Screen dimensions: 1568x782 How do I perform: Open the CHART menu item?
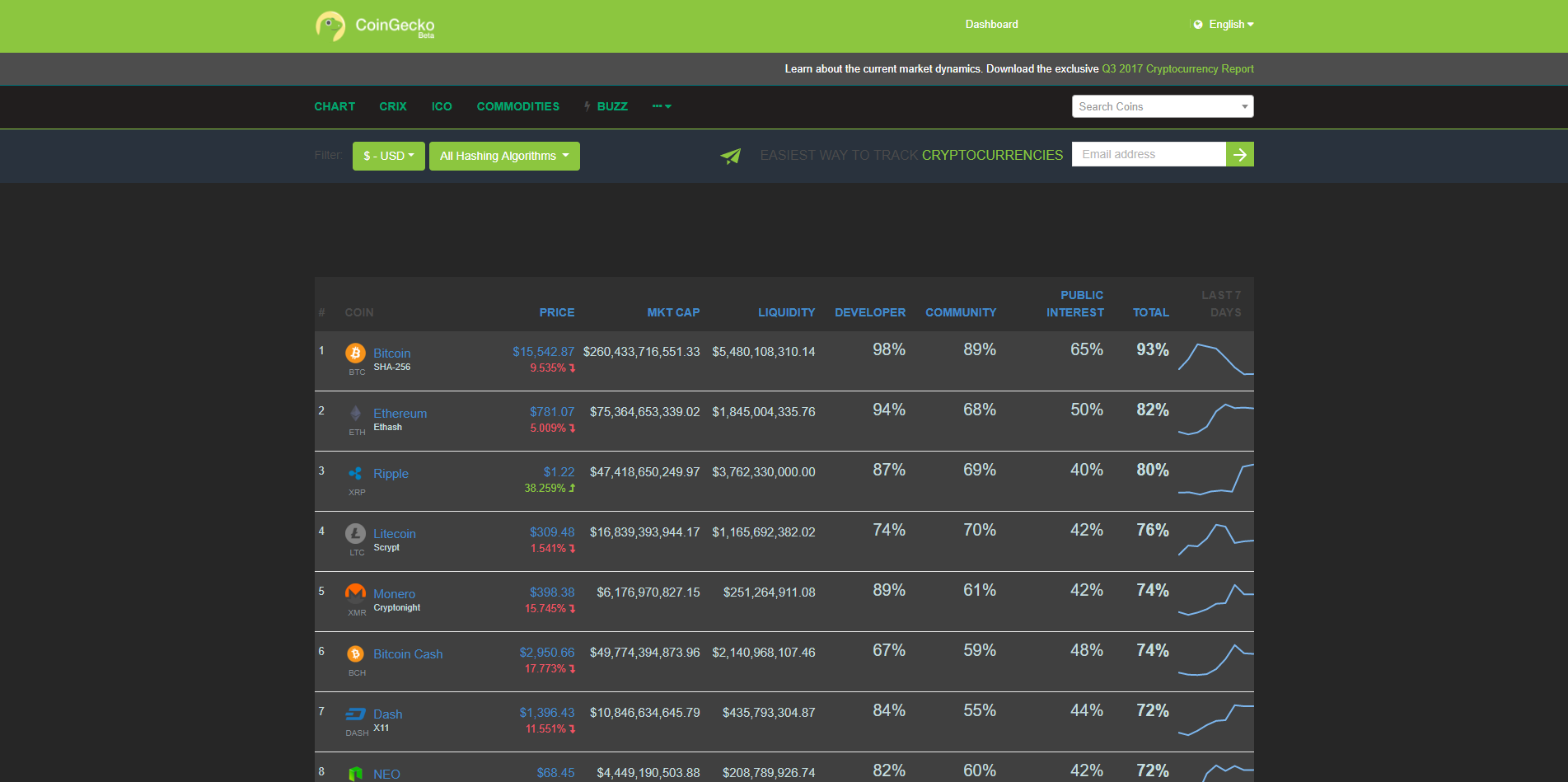335,106
